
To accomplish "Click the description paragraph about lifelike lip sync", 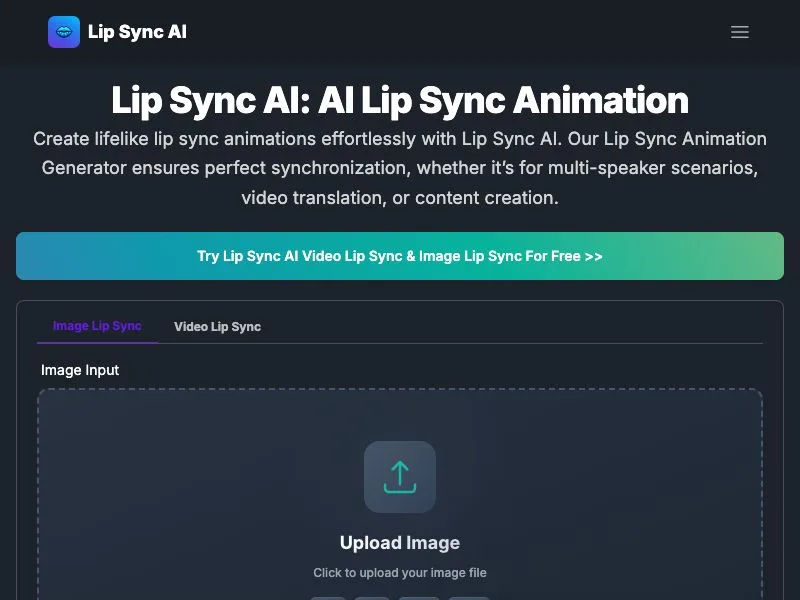I will coord(400,168).
